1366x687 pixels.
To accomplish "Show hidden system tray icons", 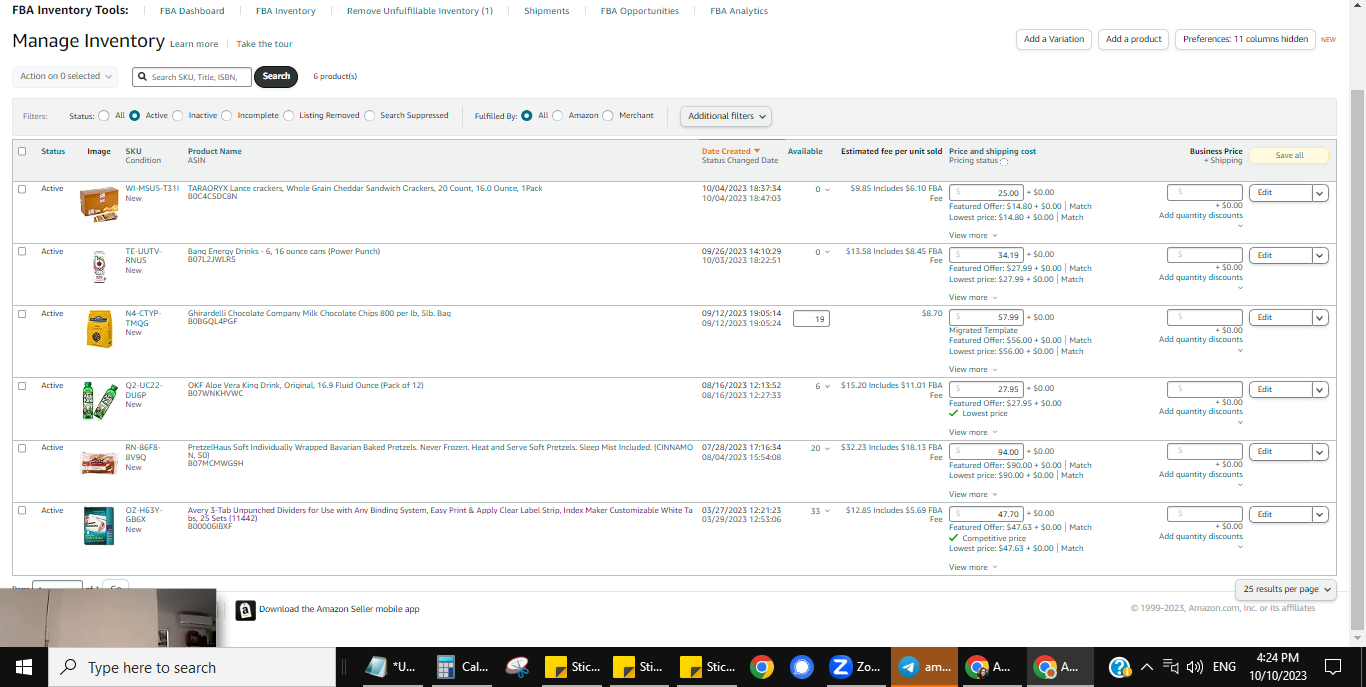I will (x=1147, y=667).
